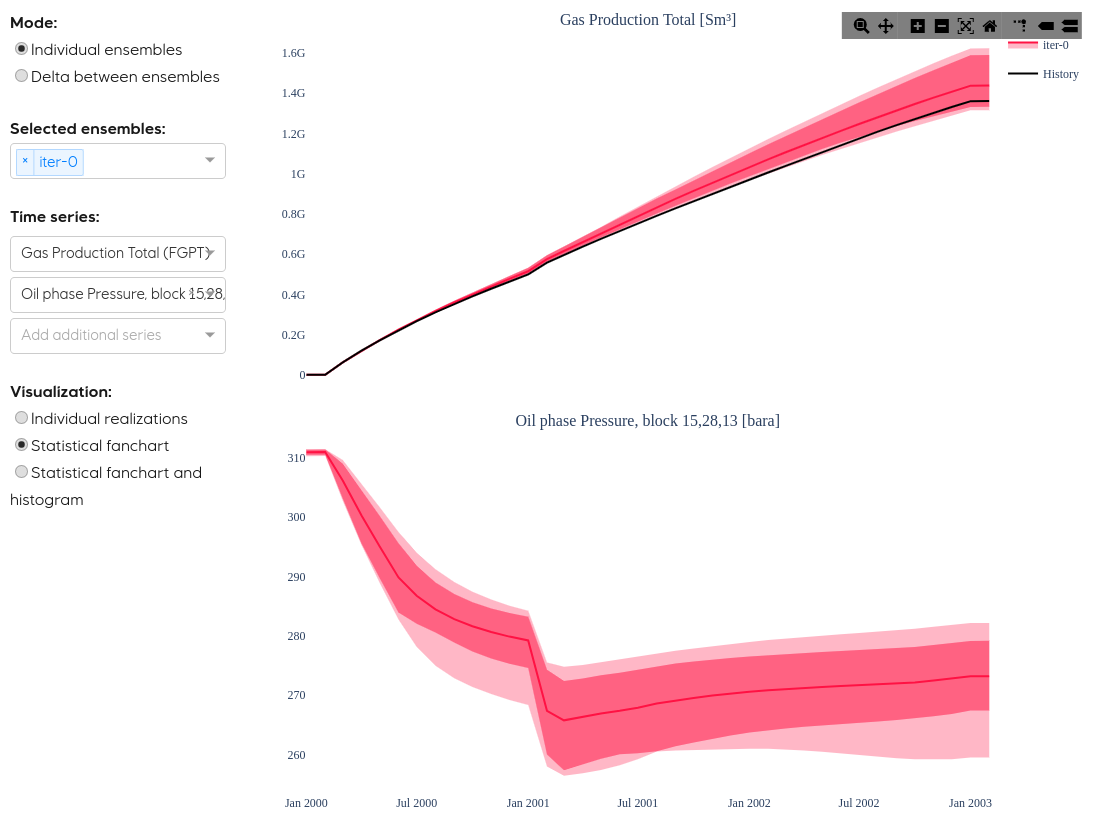Toggle spike lines icon
Image resolution: width=1109 pixels, height=820 pixels.
click(x=1021, y=26)
